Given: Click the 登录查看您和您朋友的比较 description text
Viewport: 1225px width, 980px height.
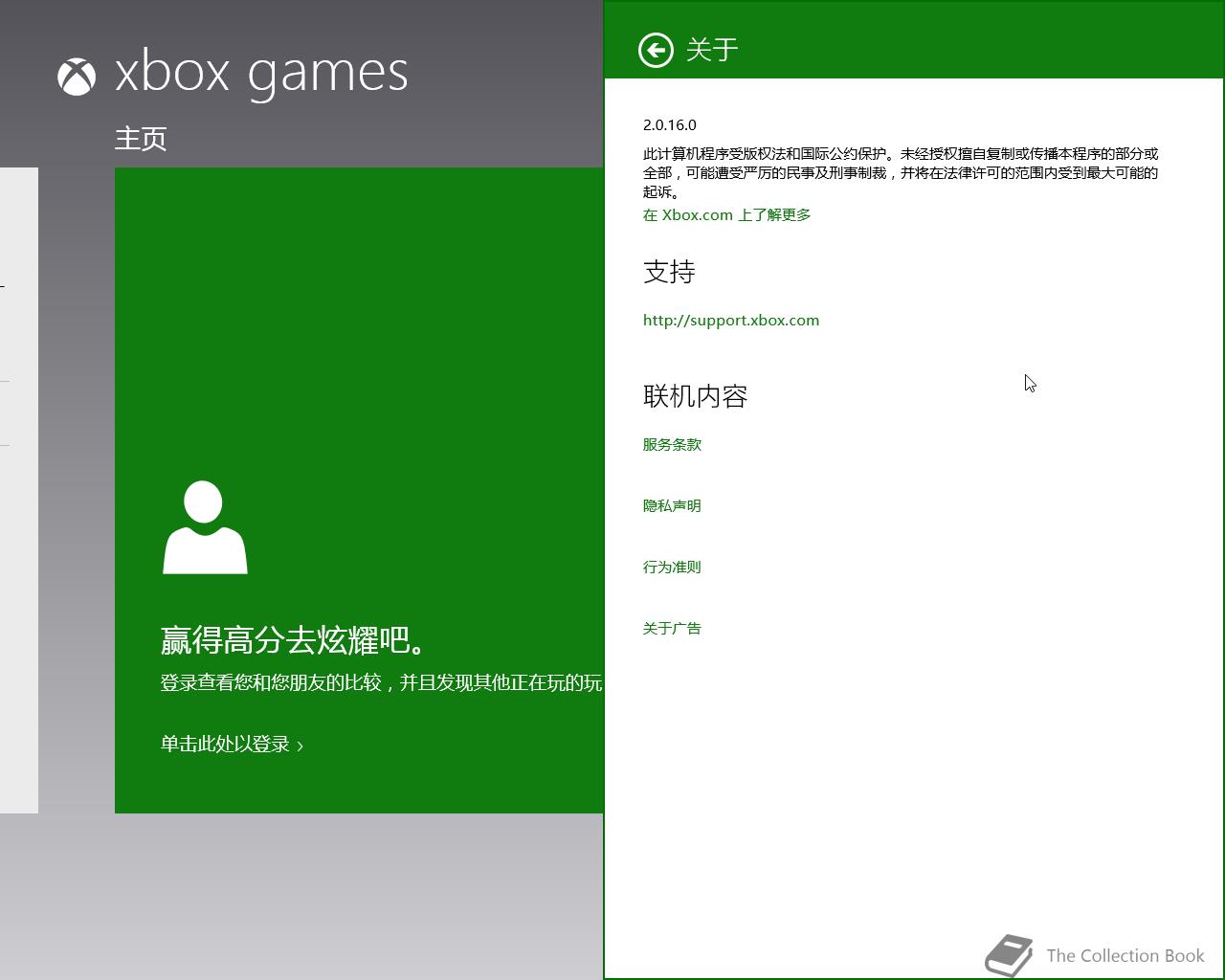Looking at the screenshot, I should point(382,682).
